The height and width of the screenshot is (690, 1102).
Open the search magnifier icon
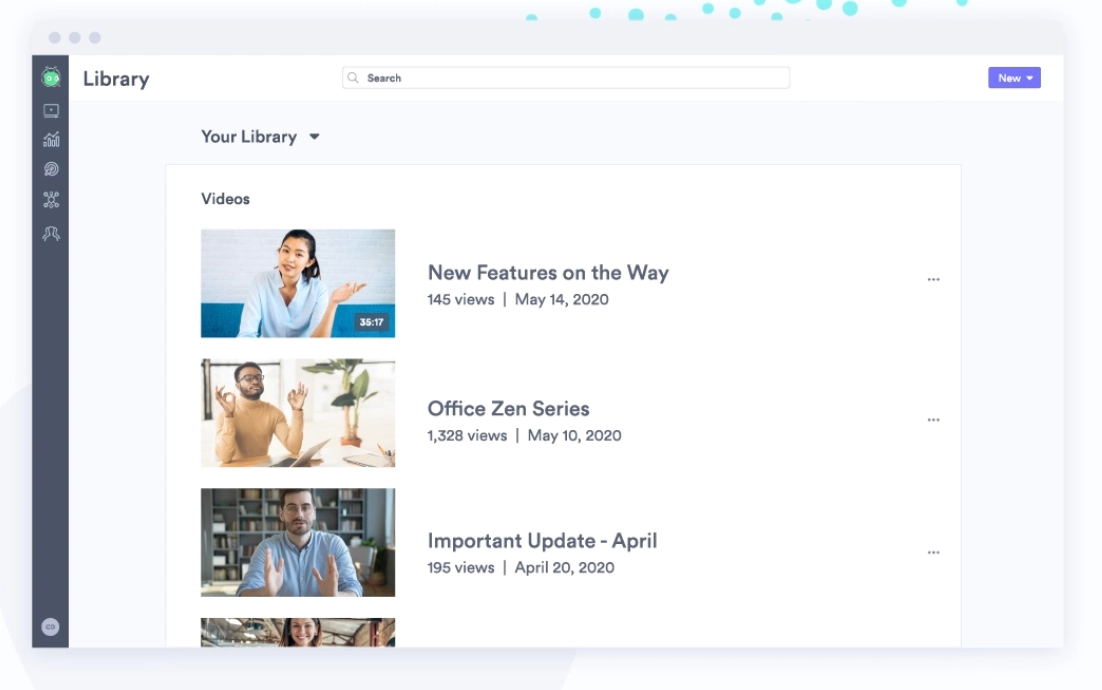pyautogui.click(x=353, y=77)
